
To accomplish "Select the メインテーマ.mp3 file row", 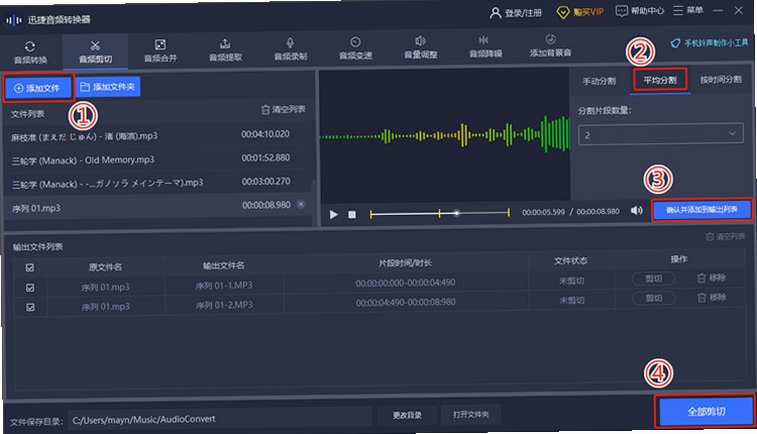I will pos(157,182).
